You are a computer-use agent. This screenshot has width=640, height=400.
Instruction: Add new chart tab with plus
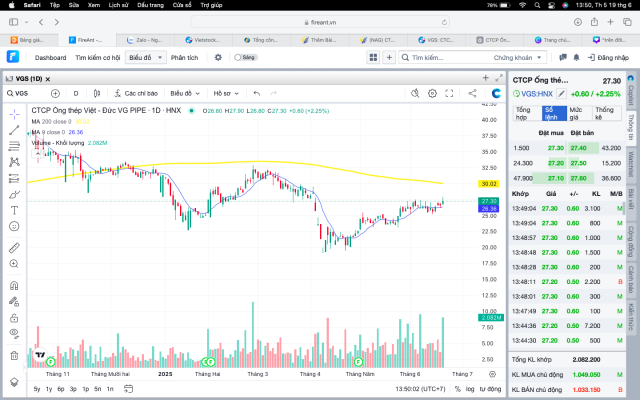point(485,78)
